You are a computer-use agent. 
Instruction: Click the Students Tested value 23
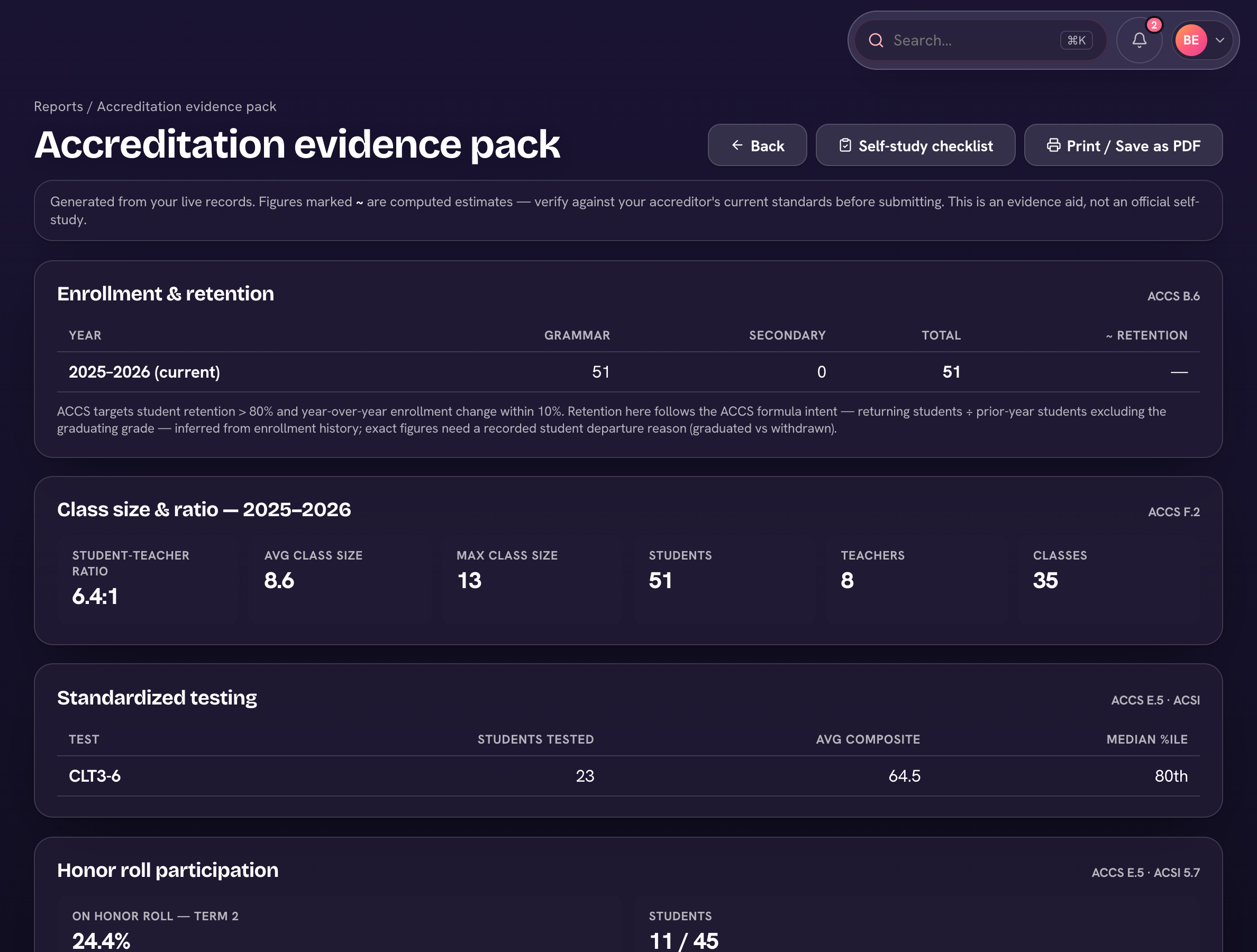click(585, 776)
